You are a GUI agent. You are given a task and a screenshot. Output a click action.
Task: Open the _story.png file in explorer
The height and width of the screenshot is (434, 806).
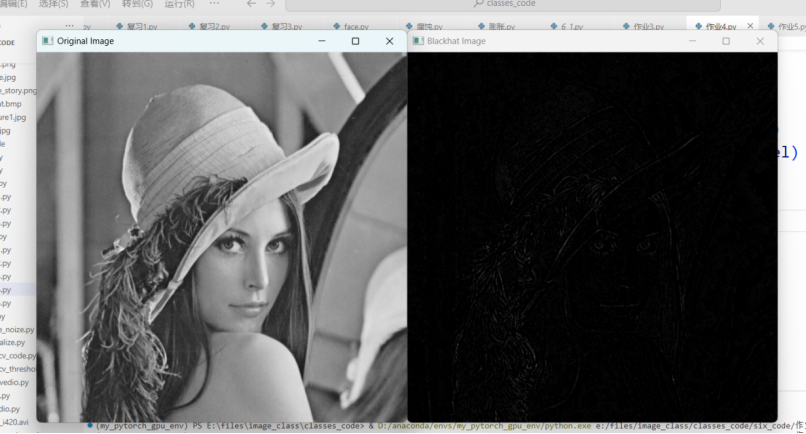point(18,91)
